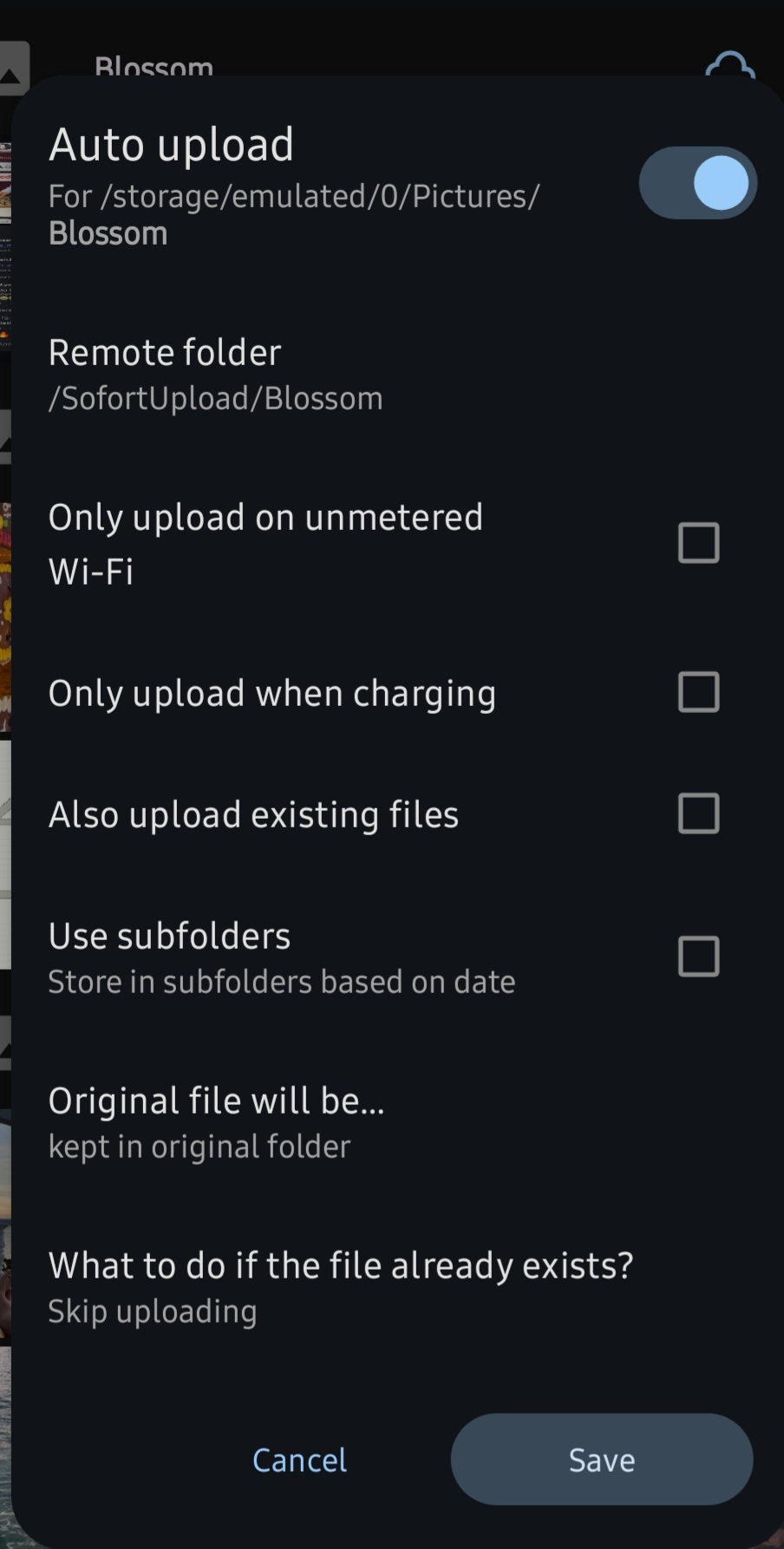Screen dimensions: 784x1549
Task: Open the Remote folder setting
Action: coord(165,353)
